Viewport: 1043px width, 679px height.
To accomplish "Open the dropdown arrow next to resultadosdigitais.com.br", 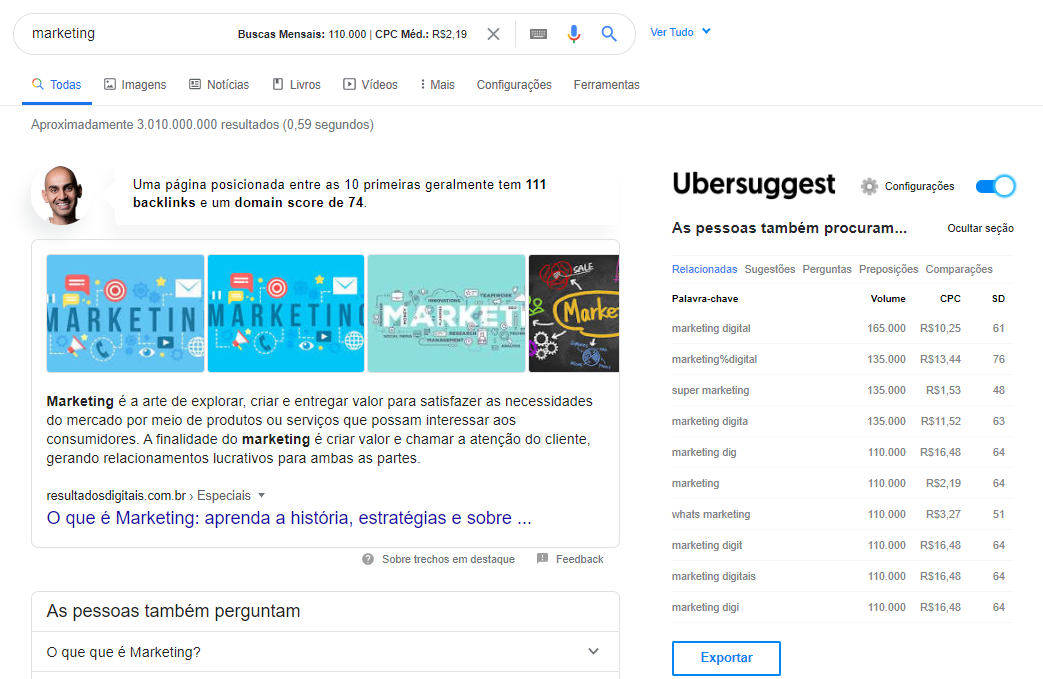I will click(x=261, y=495).
